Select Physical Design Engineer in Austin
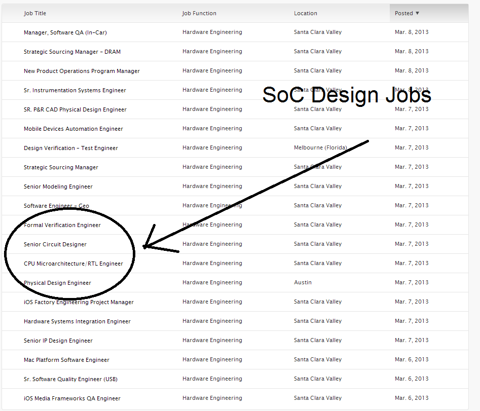The image size is (480, 411). [x=57, y=283]
